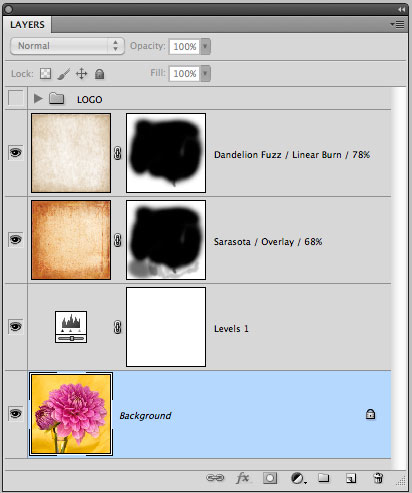412x493 pixels.
Task: Click the panel corner resize grip
Action: coord(401,480)
